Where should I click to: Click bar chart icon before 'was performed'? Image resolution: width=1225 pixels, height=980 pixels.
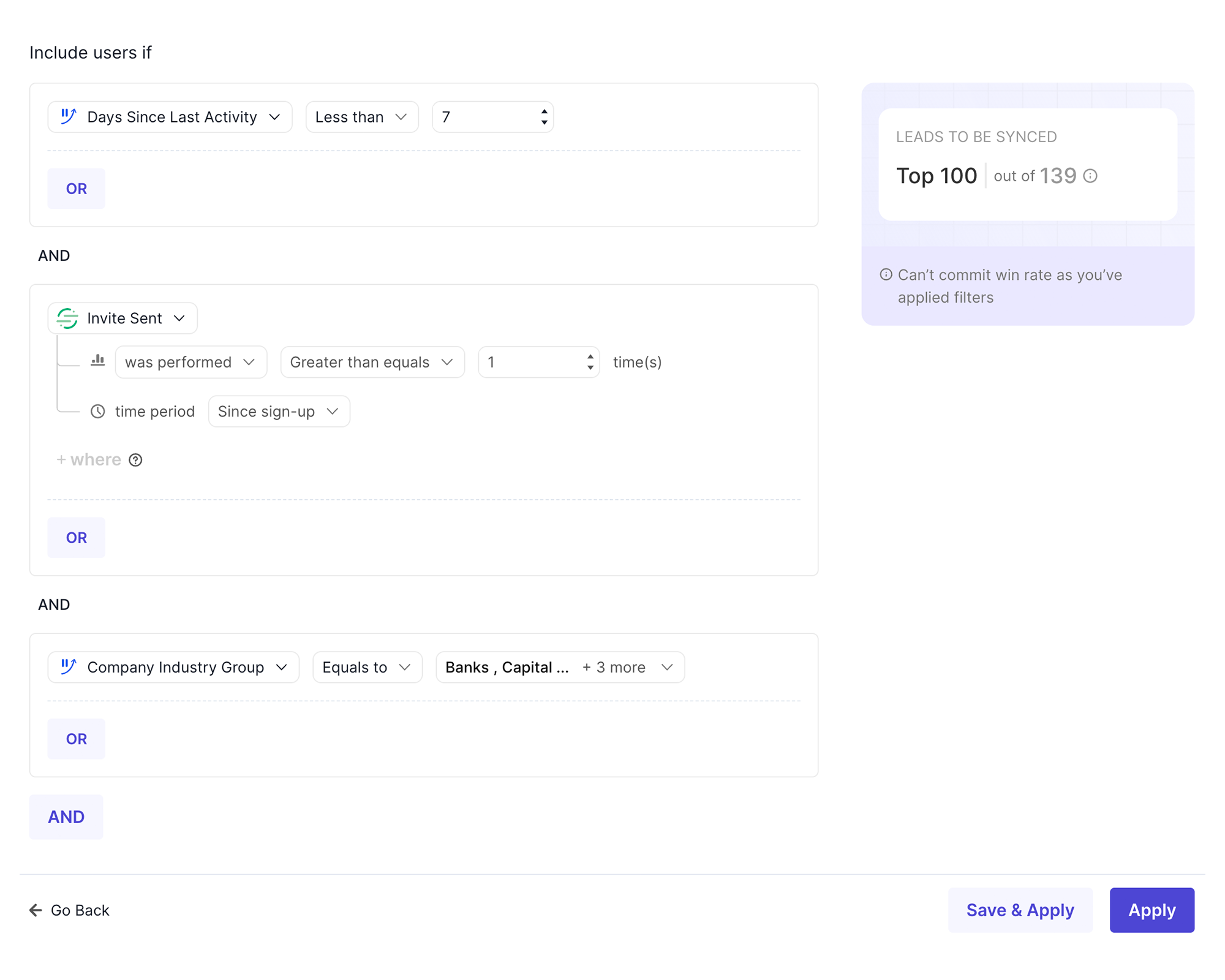click(98, 361)
